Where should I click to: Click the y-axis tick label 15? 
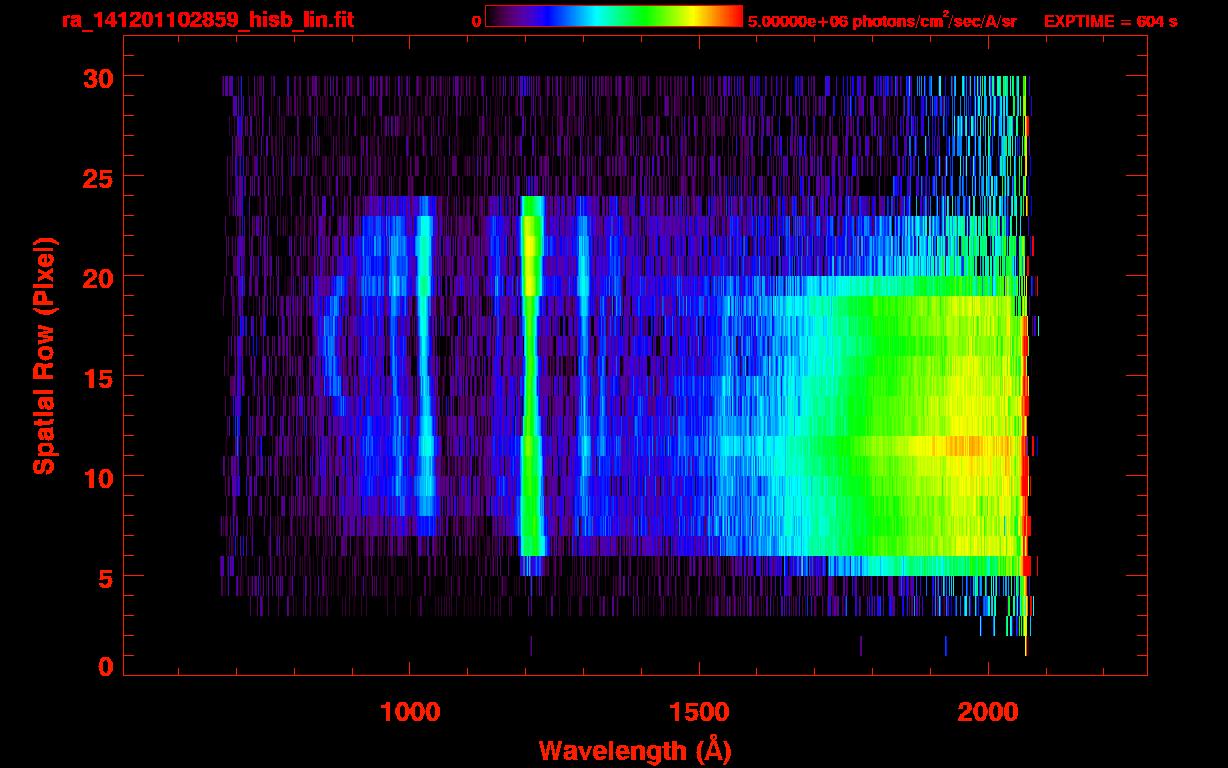pos(96,377)
